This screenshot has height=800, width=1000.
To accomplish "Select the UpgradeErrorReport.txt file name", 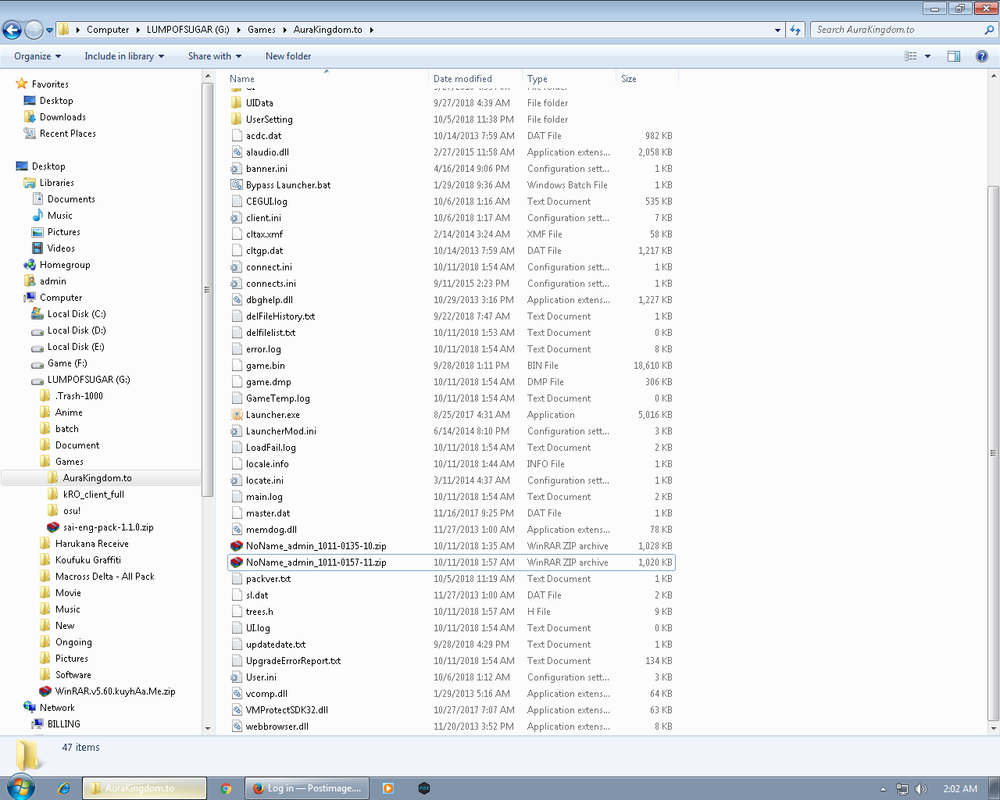I will [x=293, y=661].
